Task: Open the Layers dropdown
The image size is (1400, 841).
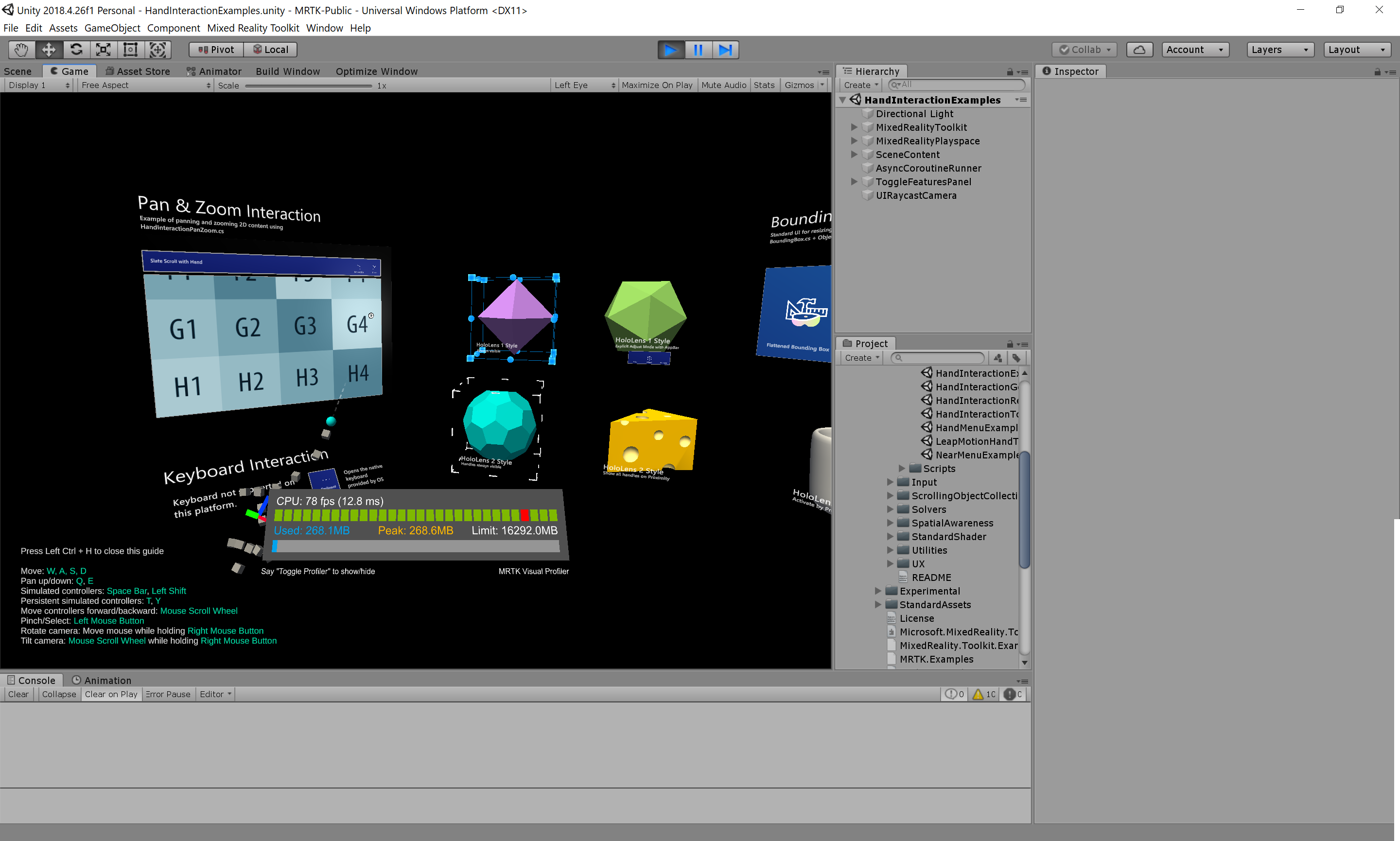Action: pos(1280,49)
